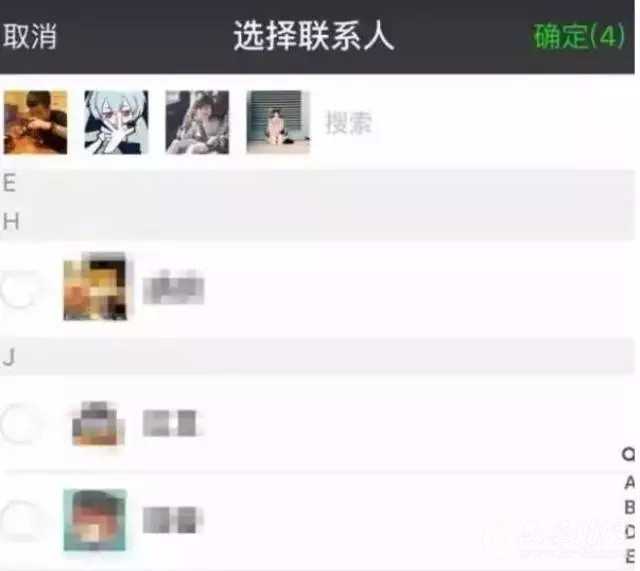Tap the blurred name of last contact
This screenshot has width=640, height=571.
point(172,520)
